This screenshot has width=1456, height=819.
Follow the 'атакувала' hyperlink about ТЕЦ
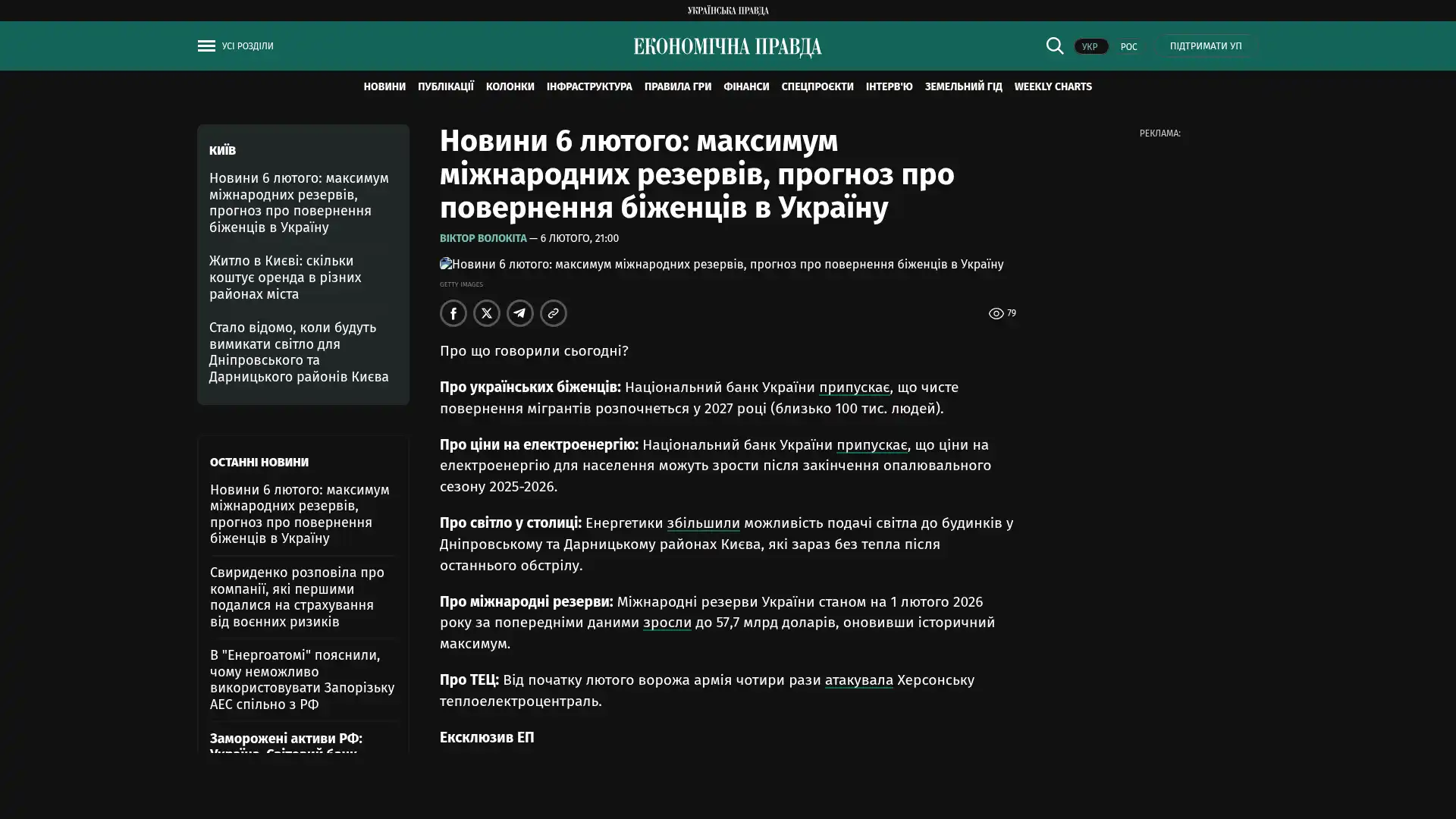[x=858, y=680]
